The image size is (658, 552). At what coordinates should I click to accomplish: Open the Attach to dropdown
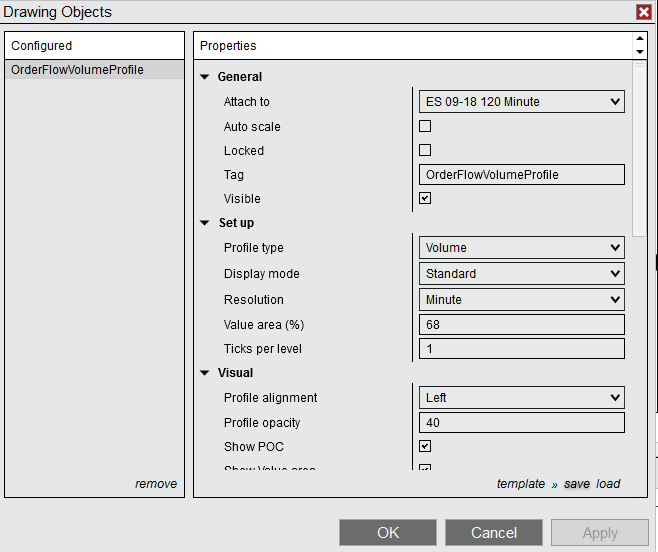click(520, 102)
